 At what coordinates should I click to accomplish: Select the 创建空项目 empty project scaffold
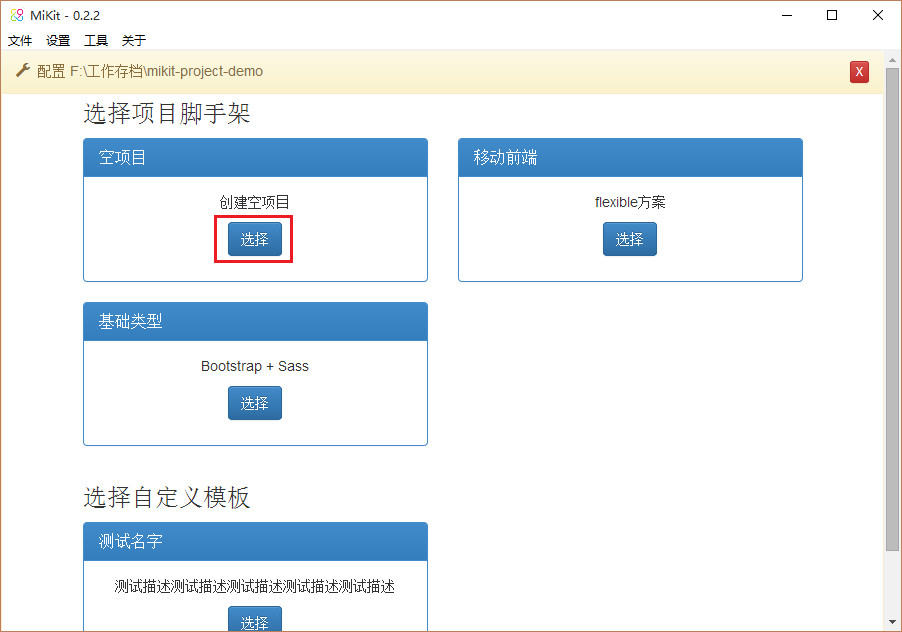tap(255, 239)
